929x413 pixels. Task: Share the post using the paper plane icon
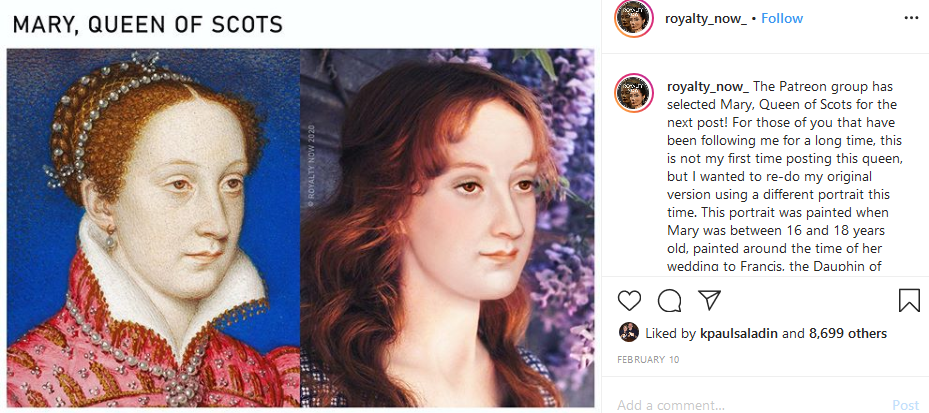pos(709,300)
